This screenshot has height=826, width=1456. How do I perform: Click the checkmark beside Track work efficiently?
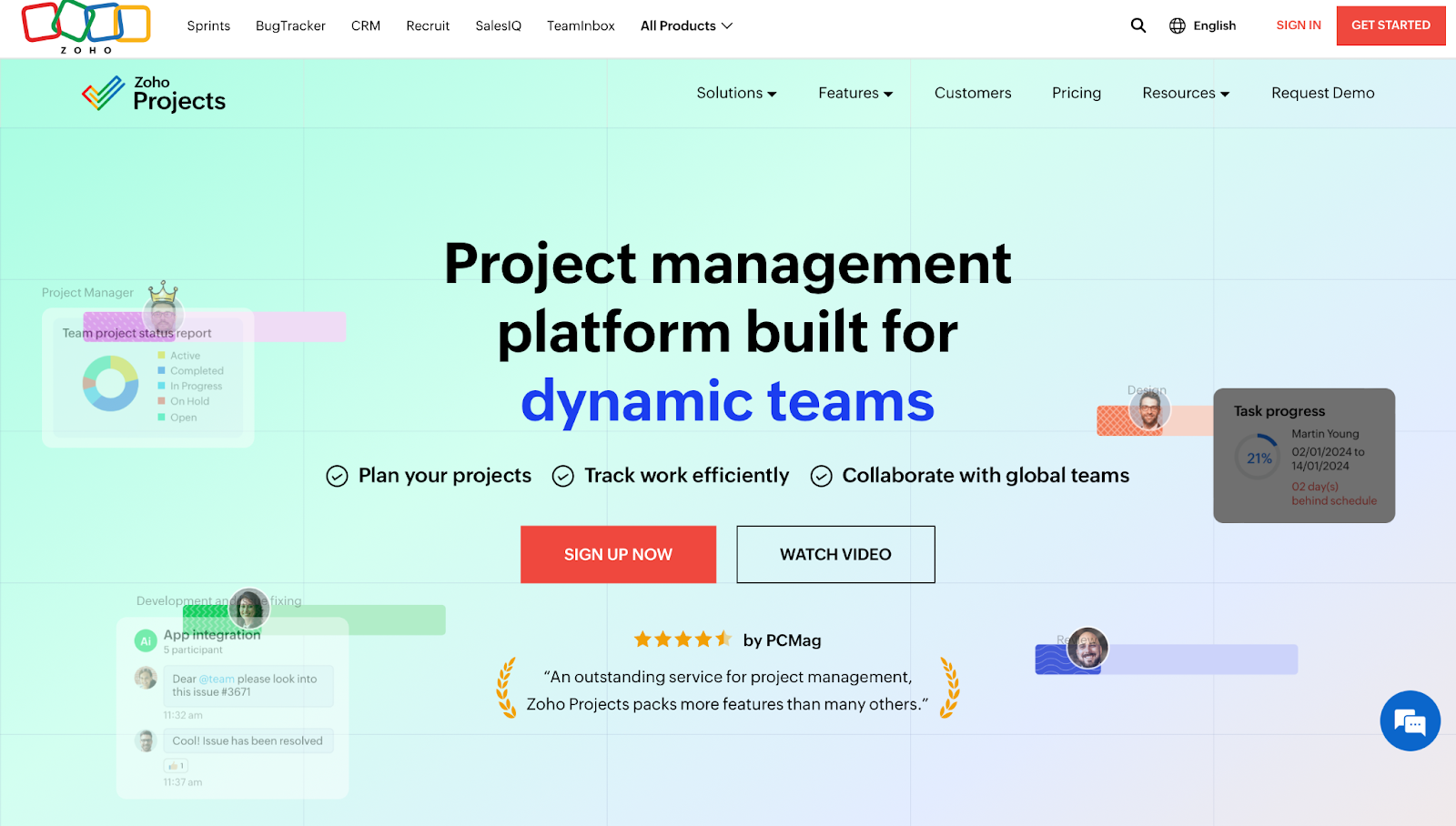[563, 475]
